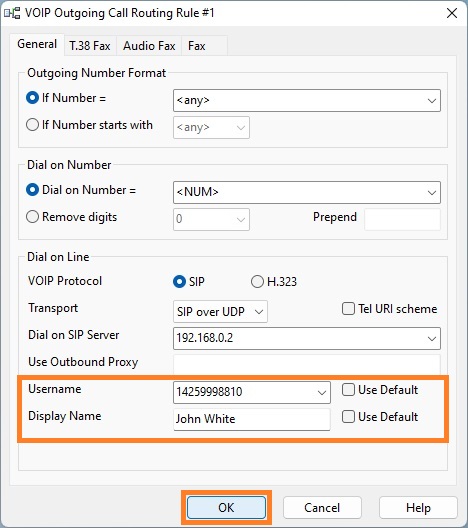Expand the Dial on SIP Server dropdown
This screenshot has width=468, height=528.
(432, 338)
